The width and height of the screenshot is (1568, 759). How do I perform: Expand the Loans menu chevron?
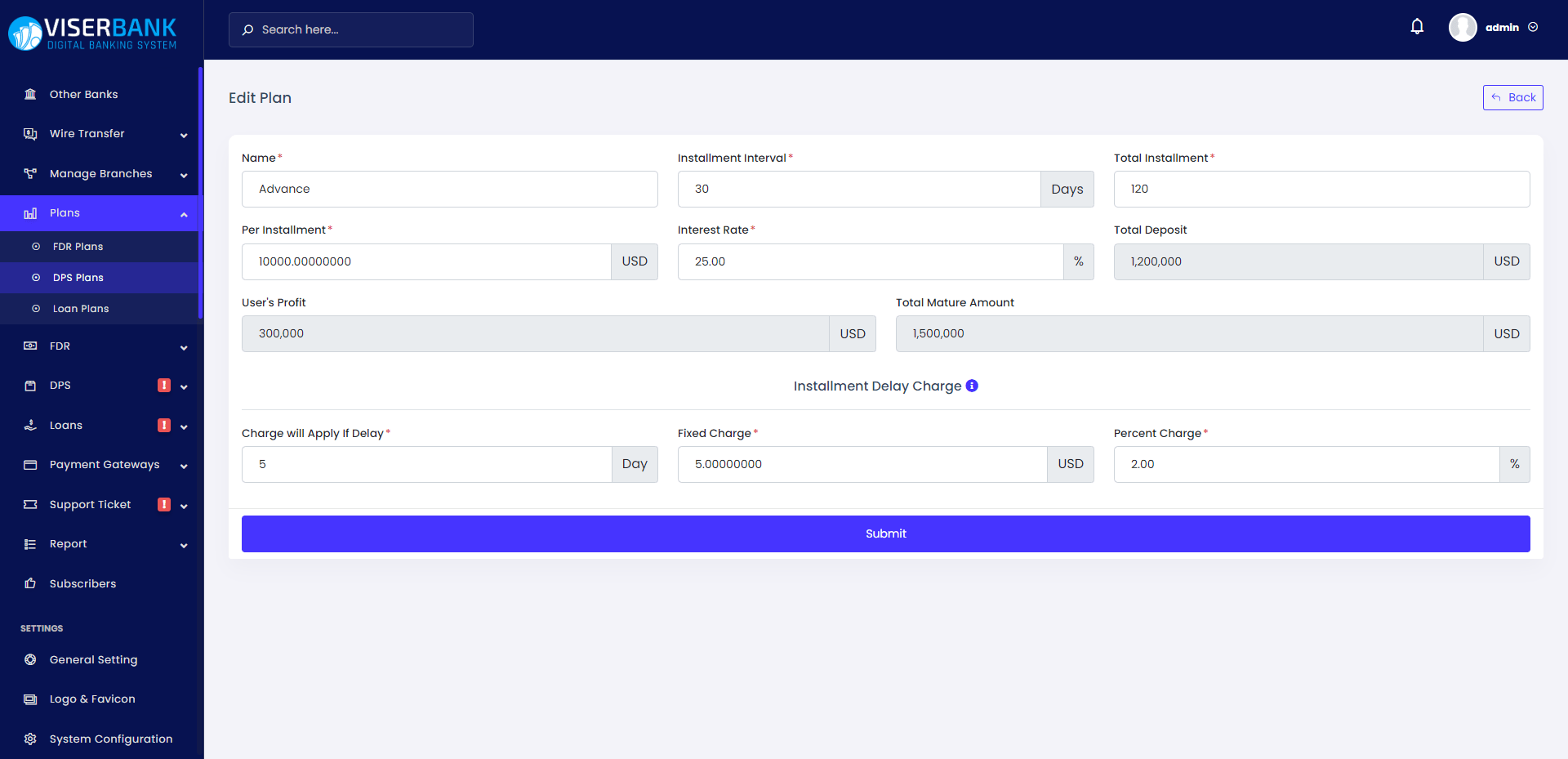tap(184, 426)
